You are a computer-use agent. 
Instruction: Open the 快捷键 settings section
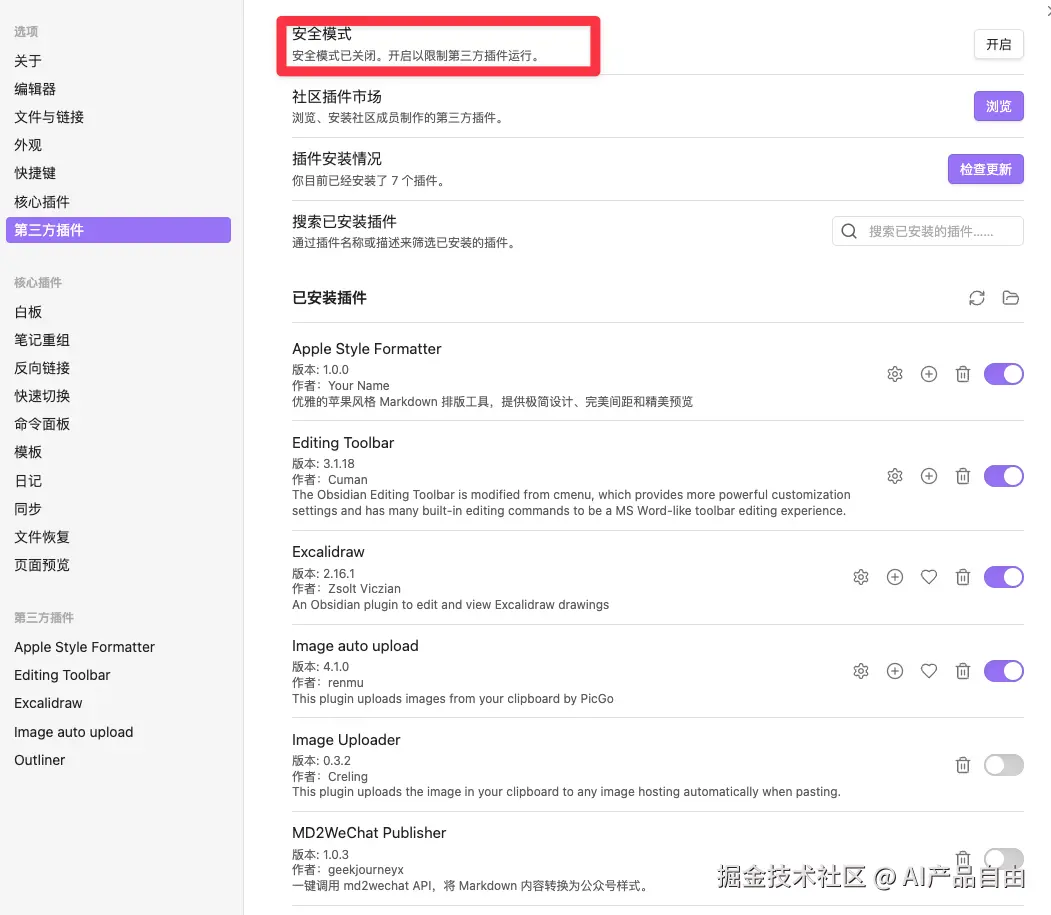[33, 173]
